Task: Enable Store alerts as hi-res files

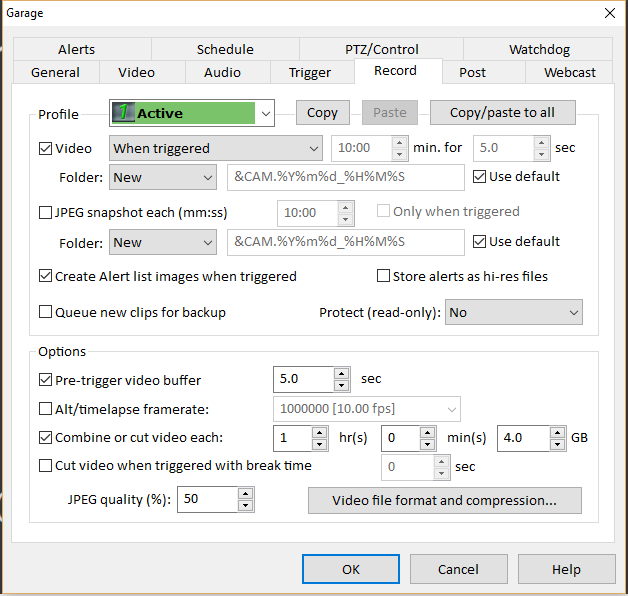Action: click(x=384, y=276)
